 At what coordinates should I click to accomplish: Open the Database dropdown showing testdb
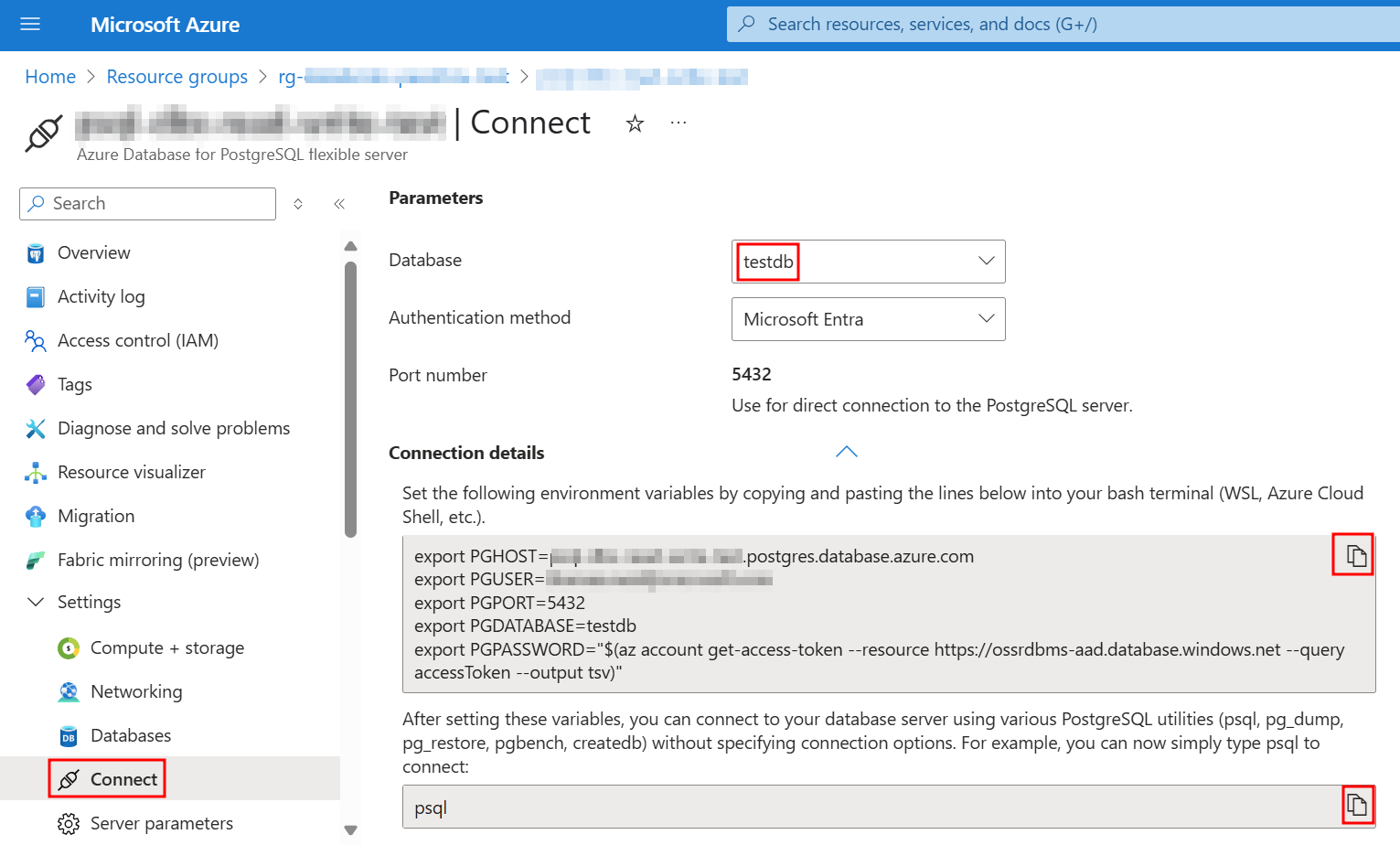868,262
